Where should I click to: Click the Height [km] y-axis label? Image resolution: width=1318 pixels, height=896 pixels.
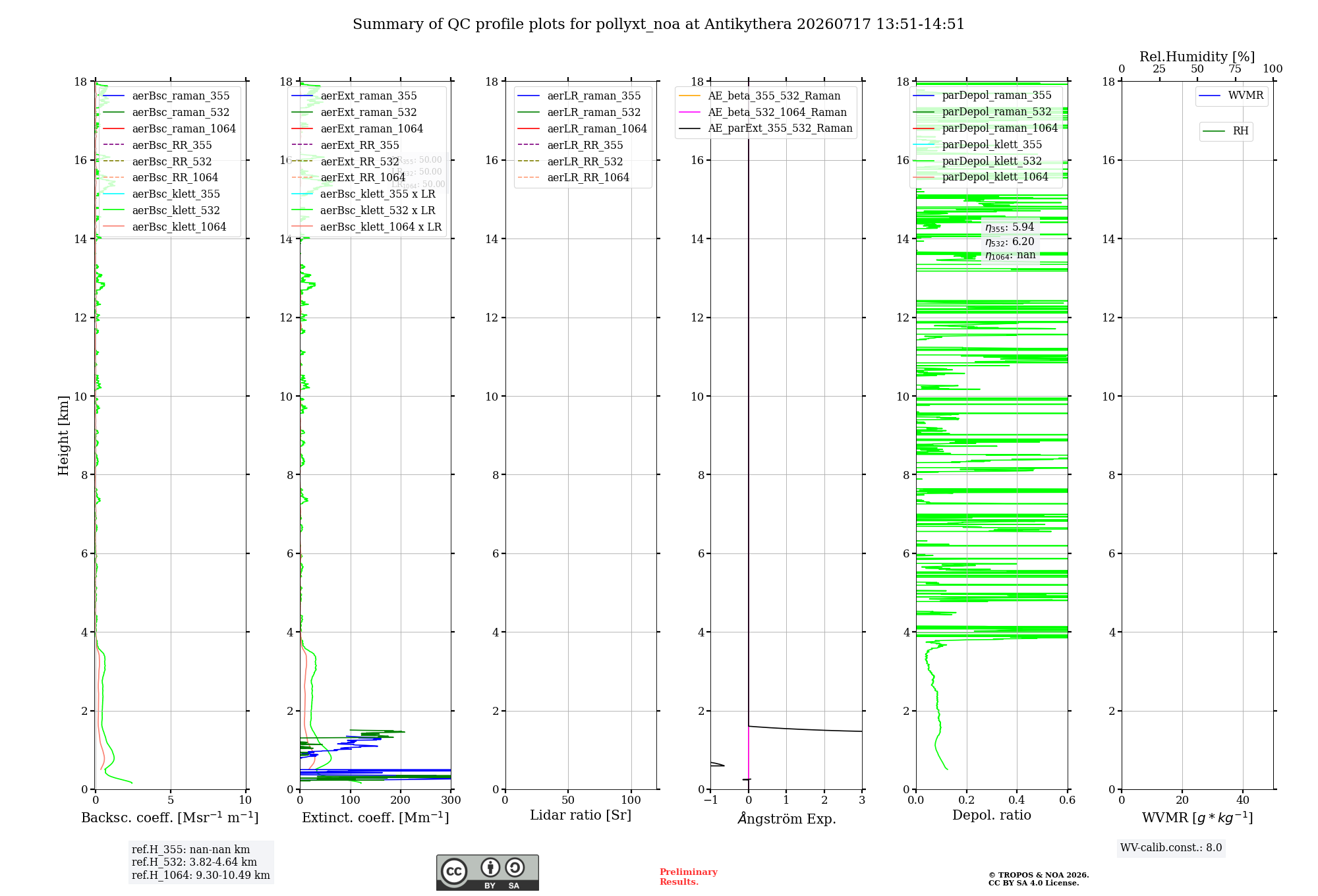[x=63, y=435]
